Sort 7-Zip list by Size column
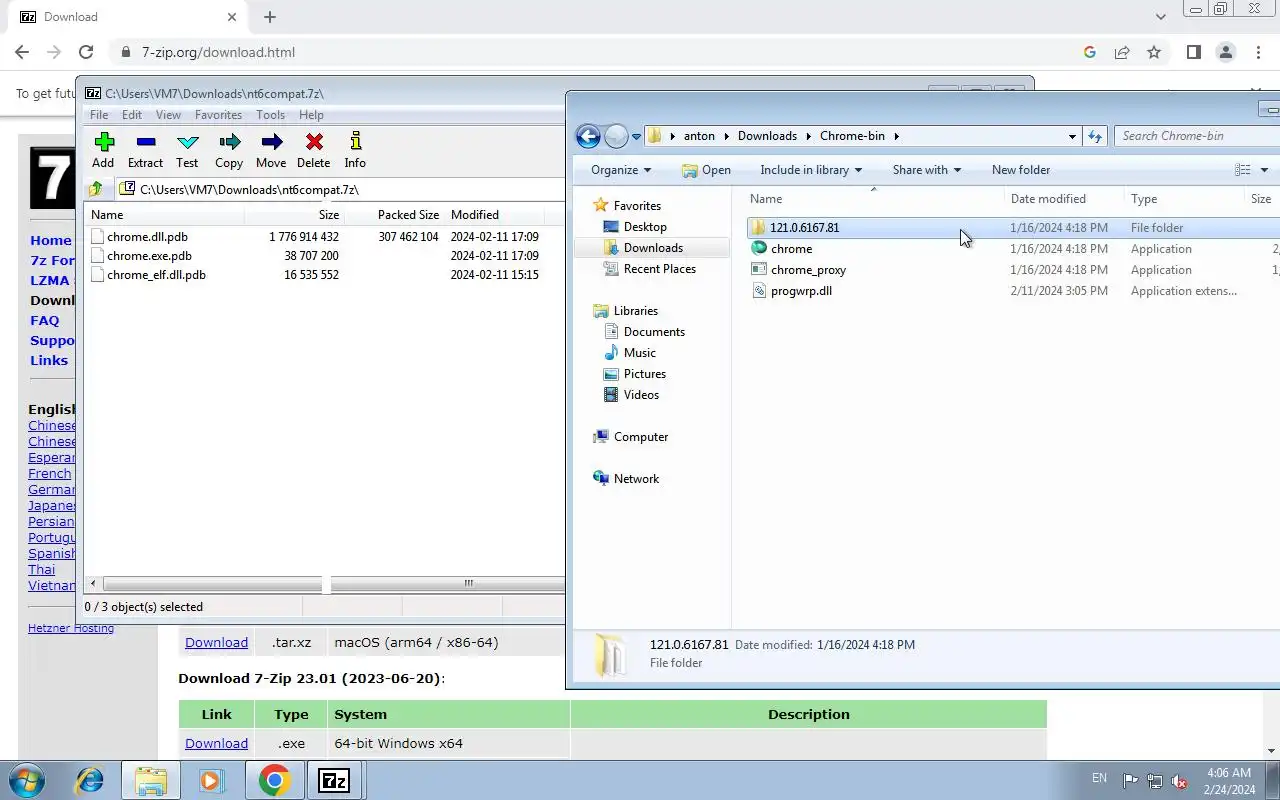This screenshot has height=800, width=1280. pyautogui.click(x=294, y=215)
